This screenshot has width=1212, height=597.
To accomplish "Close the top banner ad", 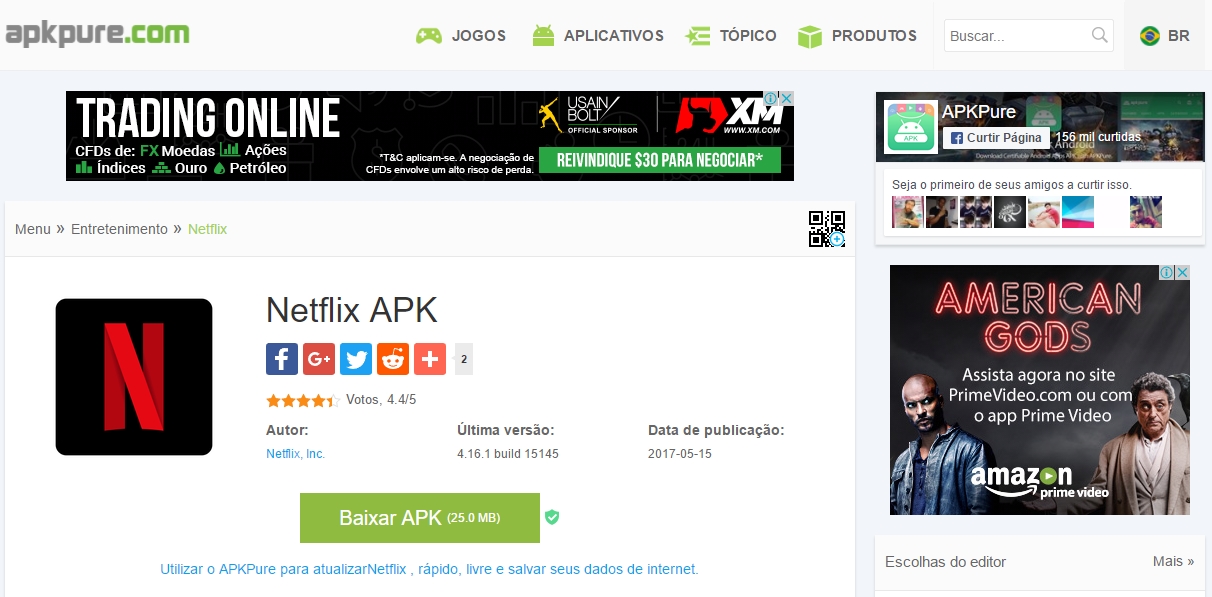I will [x=787, y=99].
